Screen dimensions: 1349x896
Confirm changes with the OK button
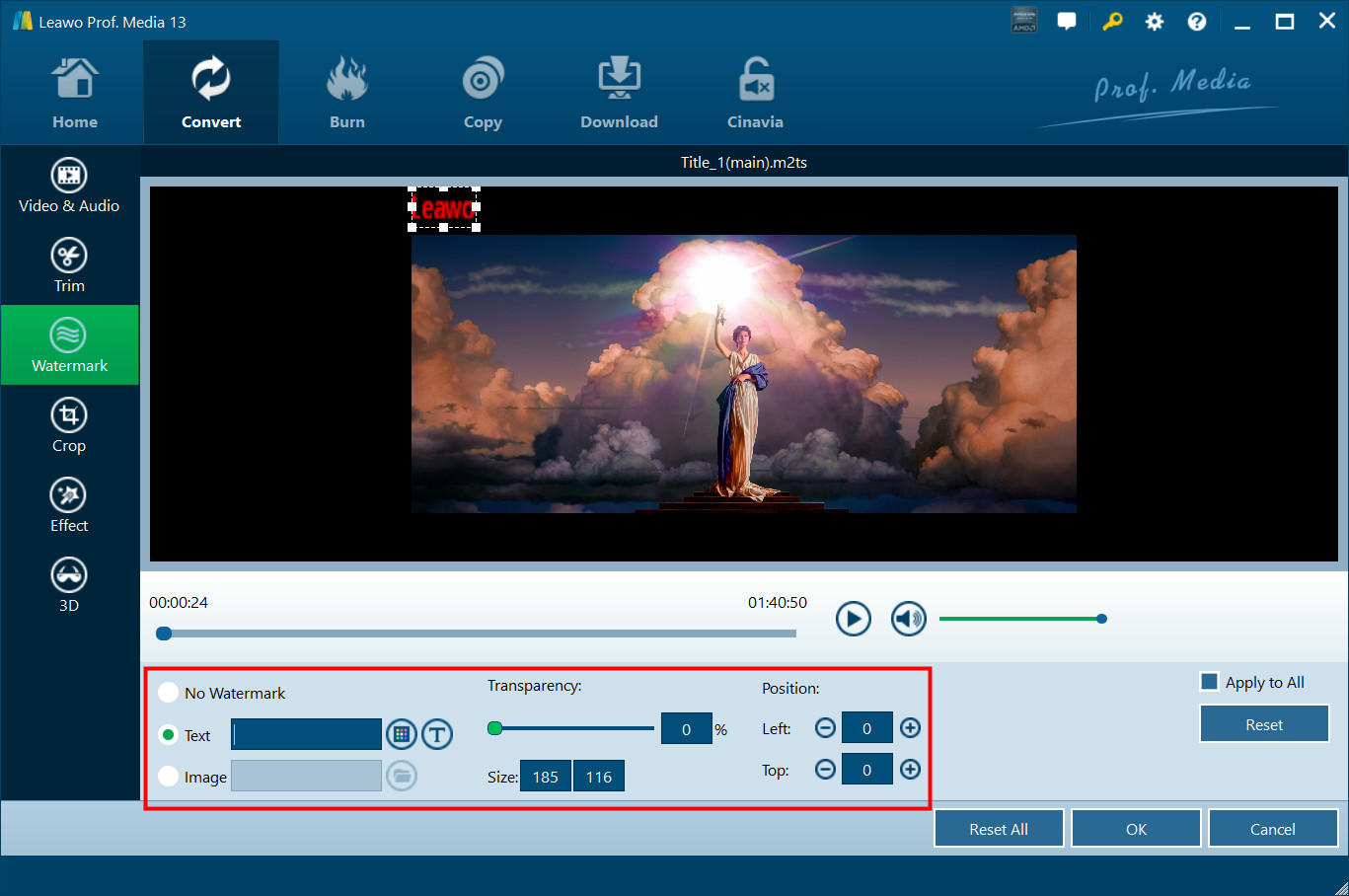tap(1136, 829)
